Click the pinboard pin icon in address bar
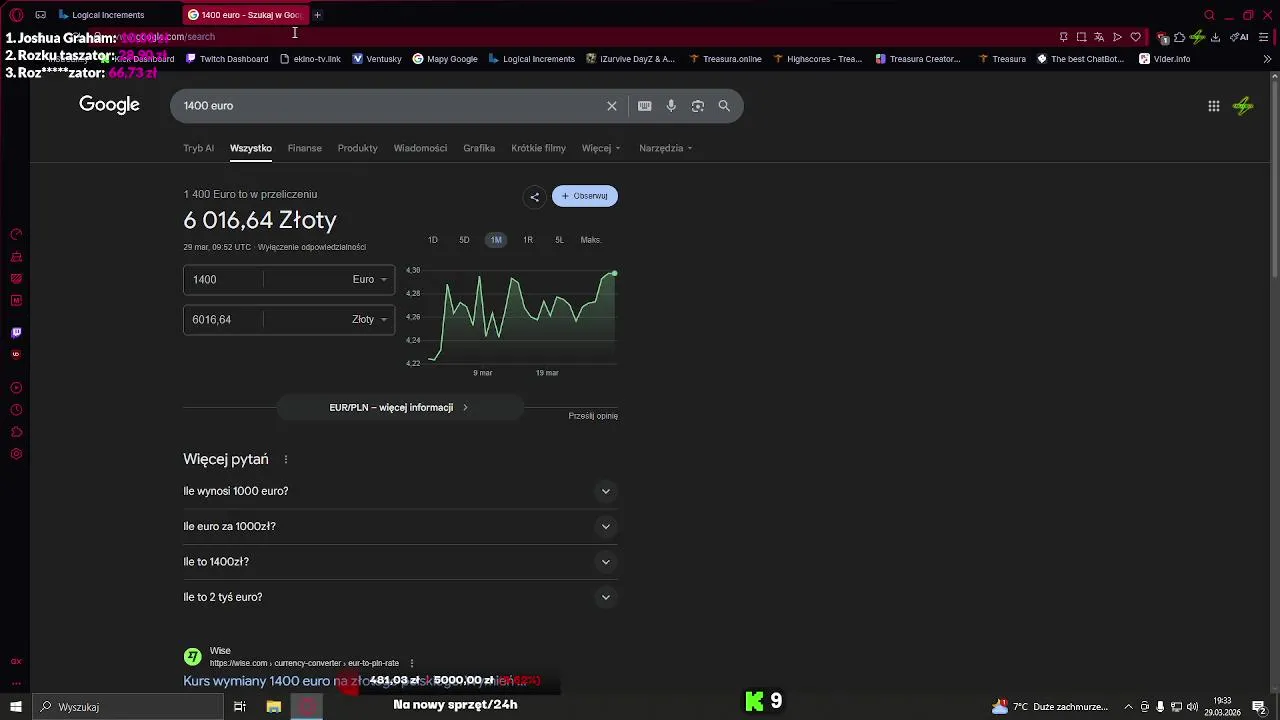 1063,37
